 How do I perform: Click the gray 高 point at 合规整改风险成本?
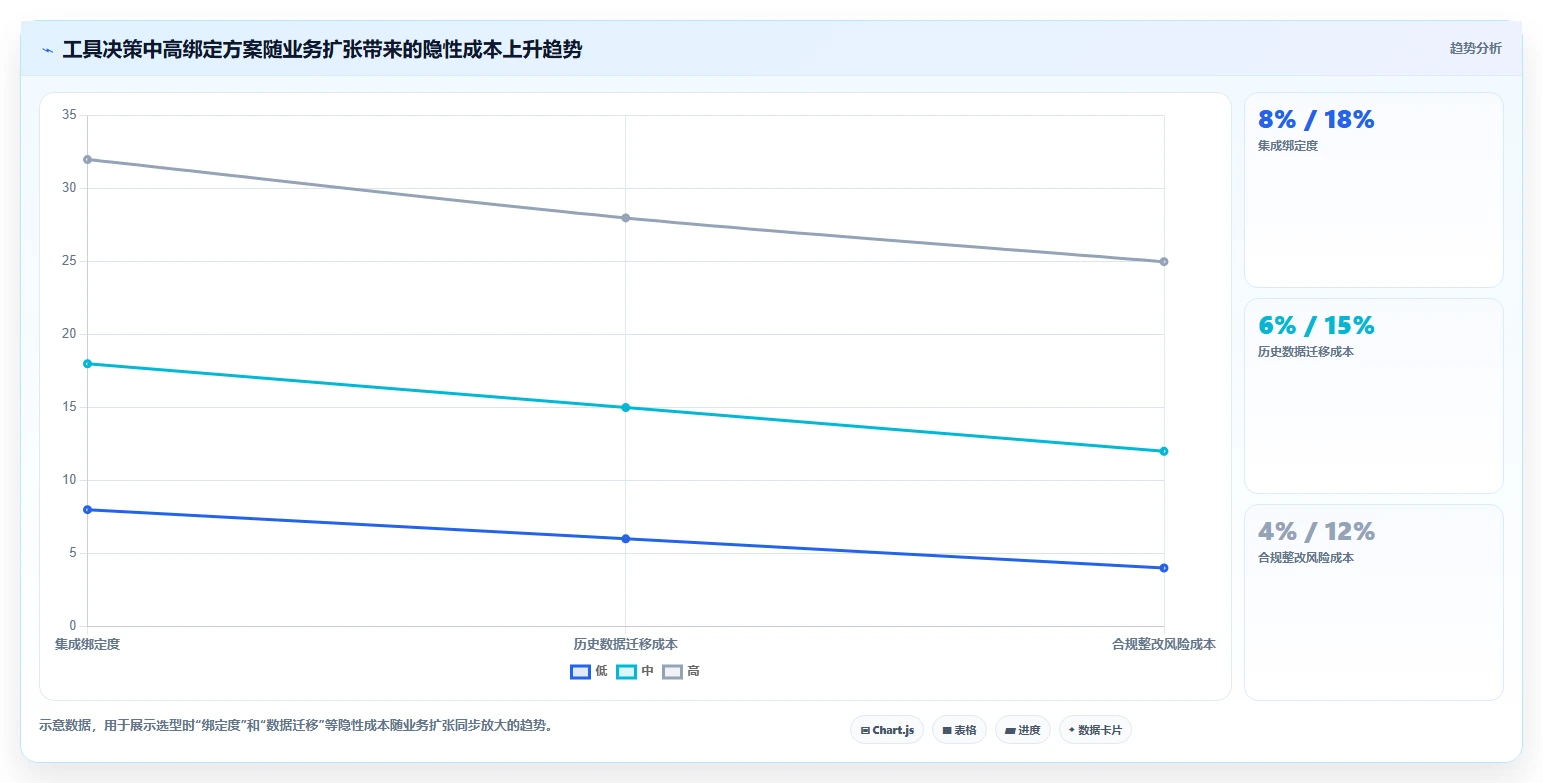[1164, 262]
